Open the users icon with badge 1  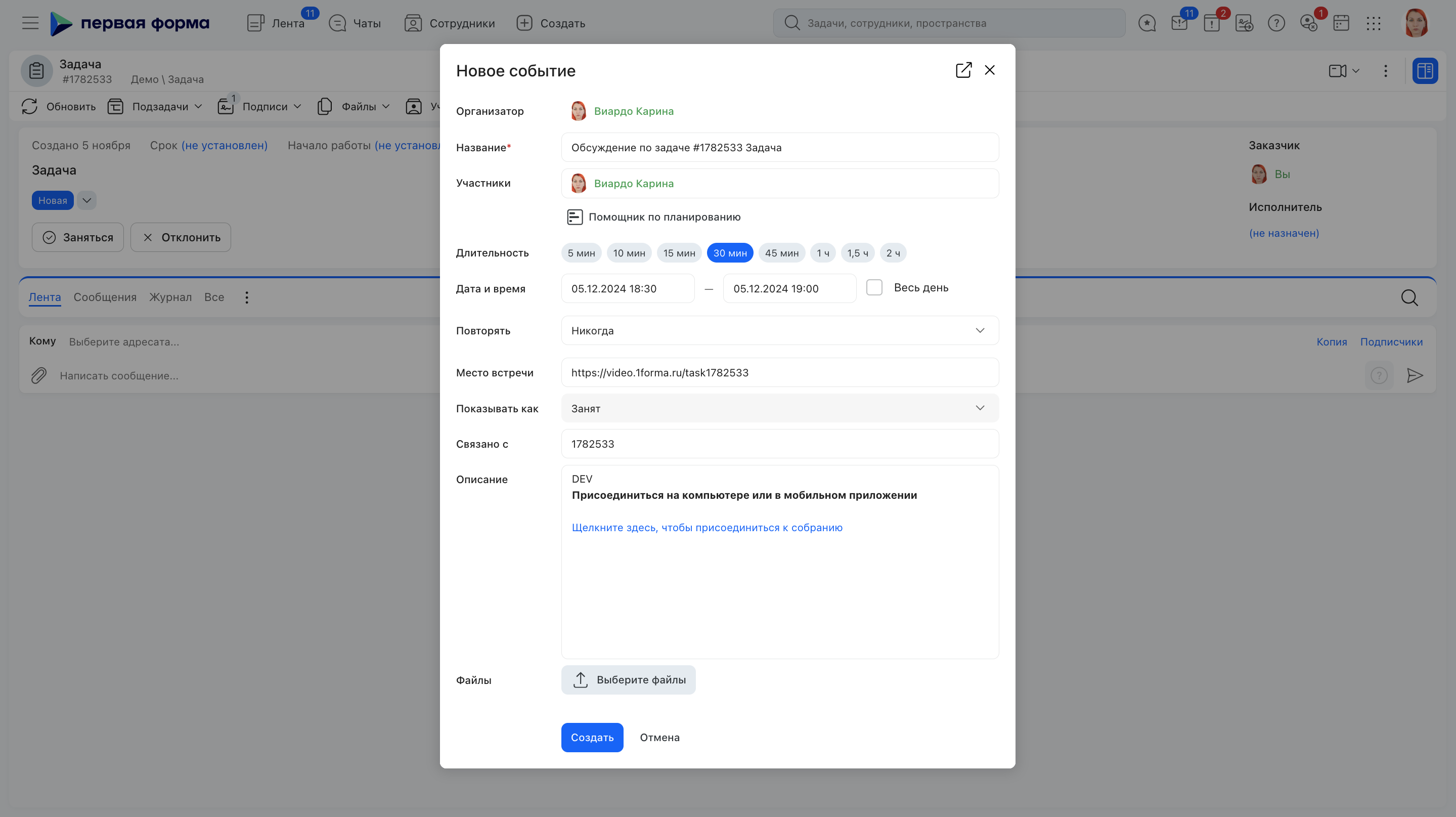click(x=1308, y=23)
